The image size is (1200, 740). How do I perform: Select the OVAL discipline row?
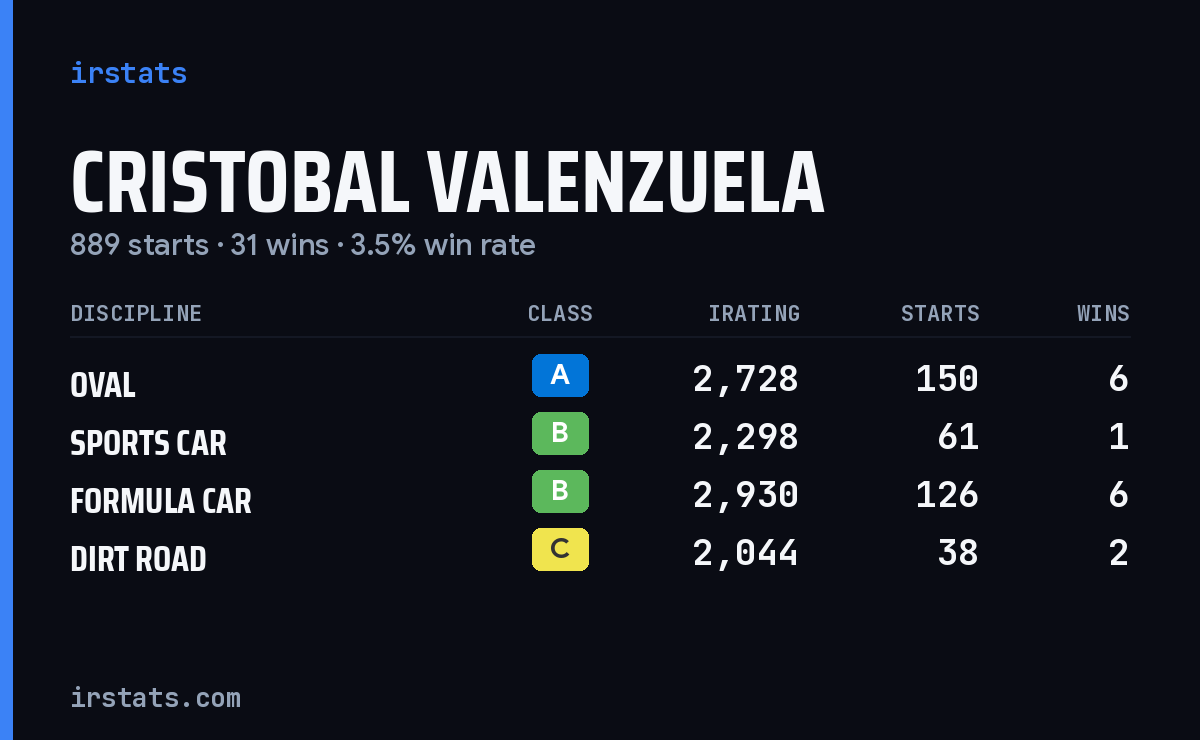tap(600, 380)
